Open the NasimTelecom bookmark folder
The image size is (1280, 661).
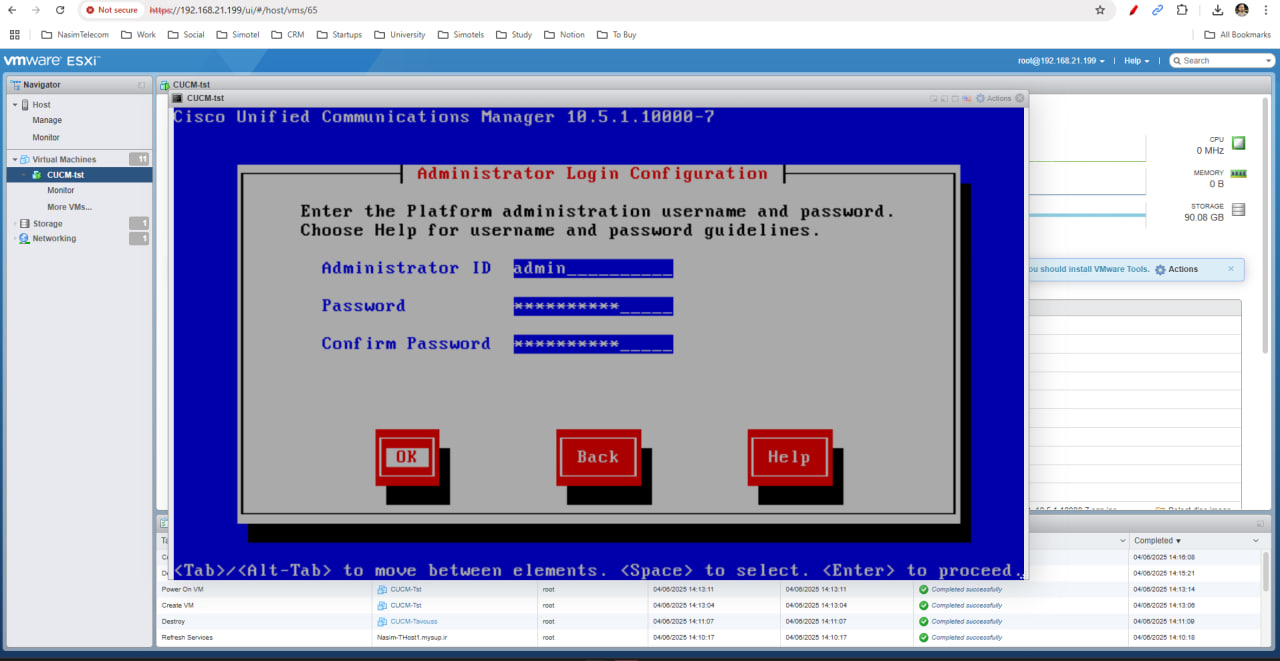(75, 34)
